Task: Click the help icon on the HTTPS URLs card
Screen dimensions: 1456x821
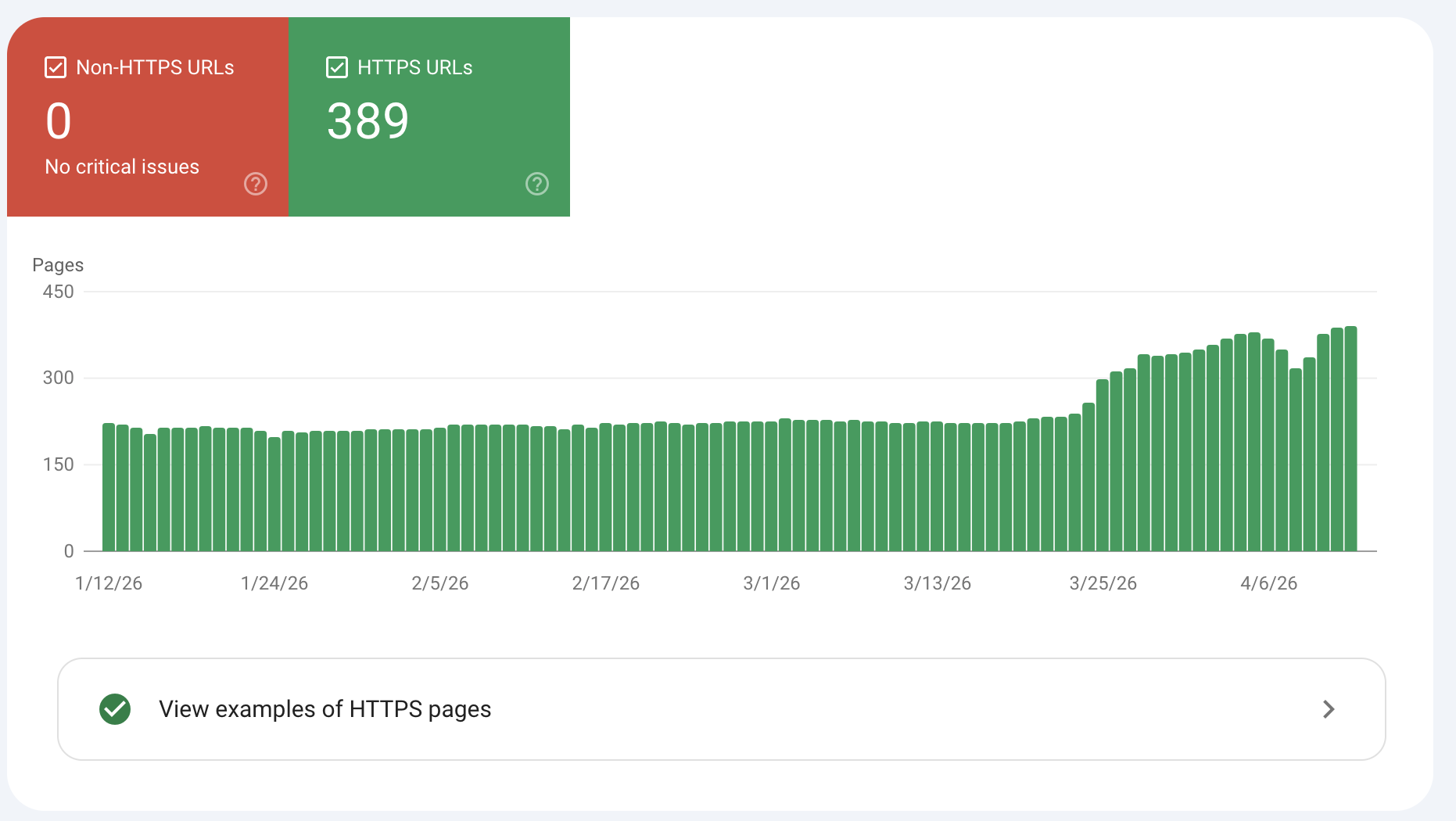Action: tap(536, 184)
